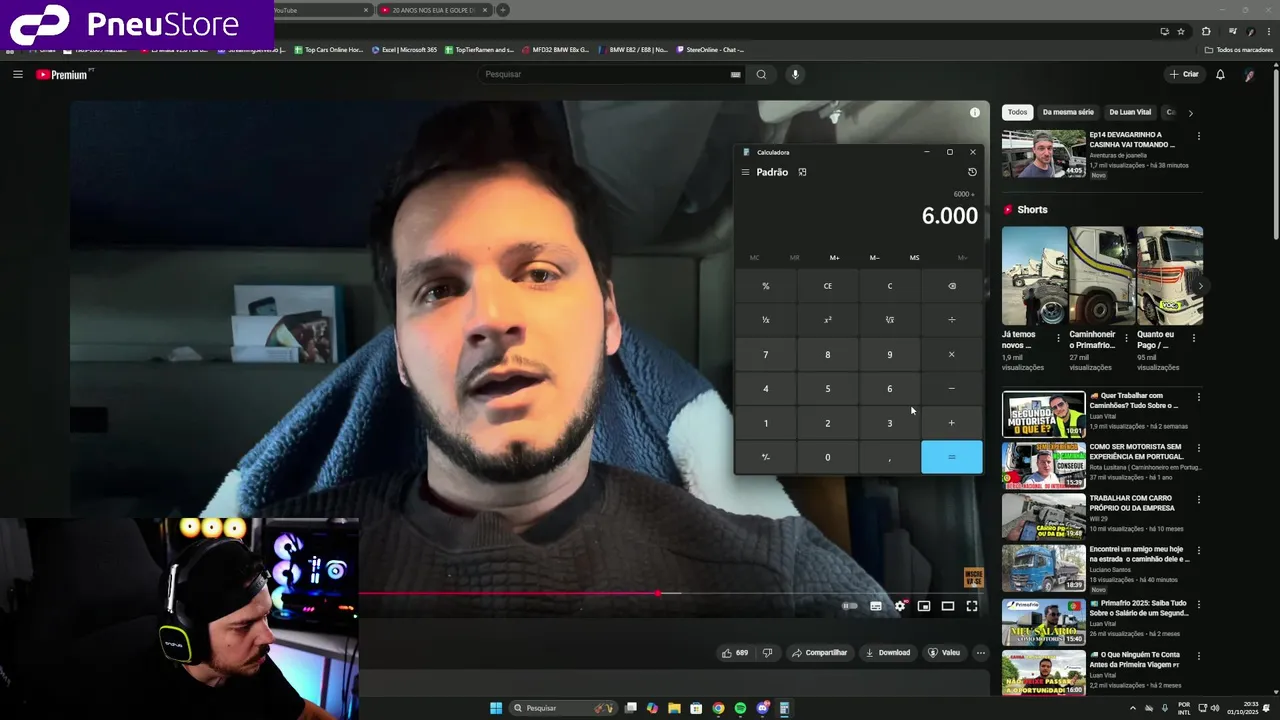Open on-screen keyboard in YouTube search
Image resolution: width=1280 pixels, height=720 pixels.
pos(736,74)
